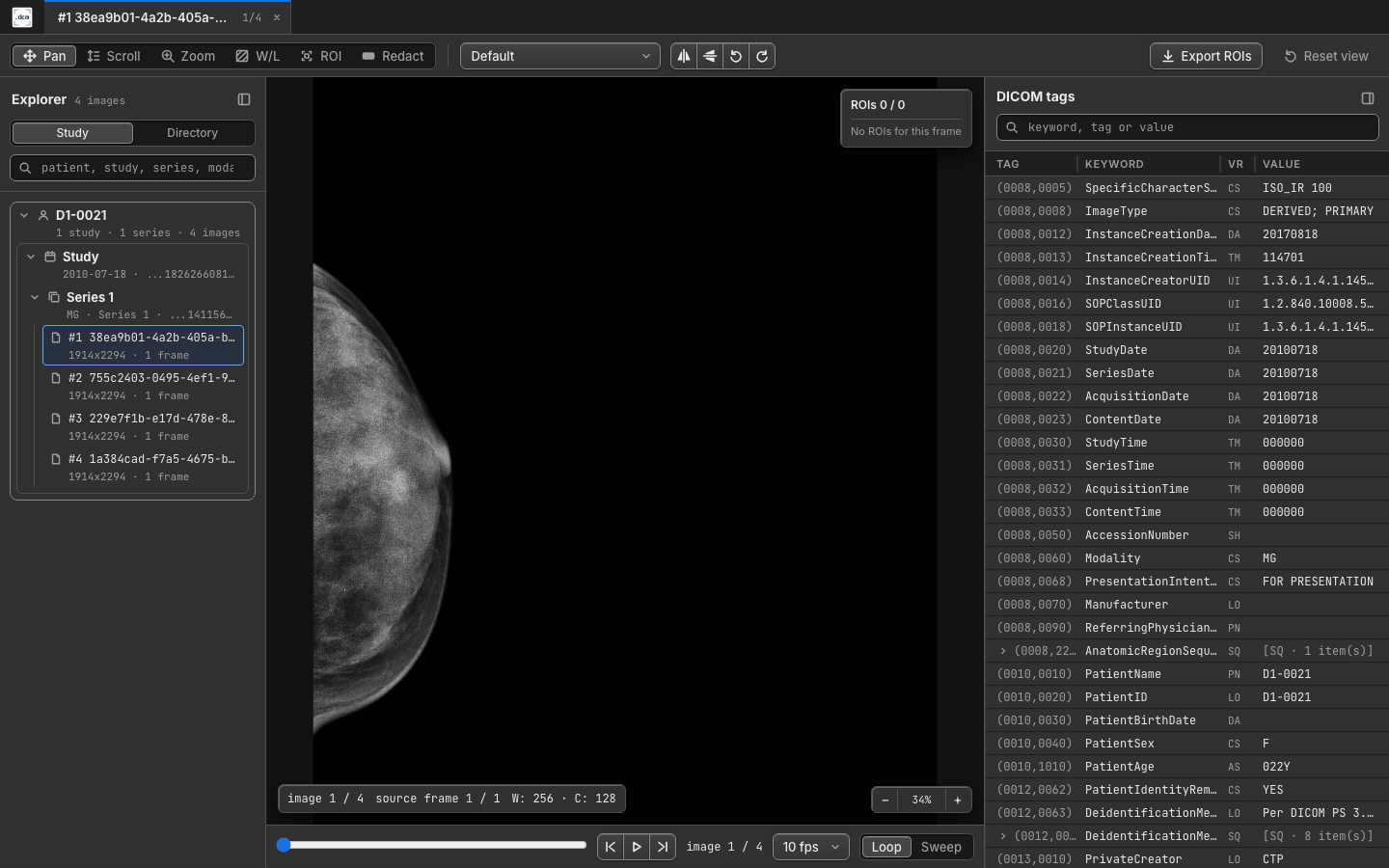Click ImageType DERIVED; PRIMARY value
The height and width of the screenshot is (868, 1389).
pos(1318,211)
